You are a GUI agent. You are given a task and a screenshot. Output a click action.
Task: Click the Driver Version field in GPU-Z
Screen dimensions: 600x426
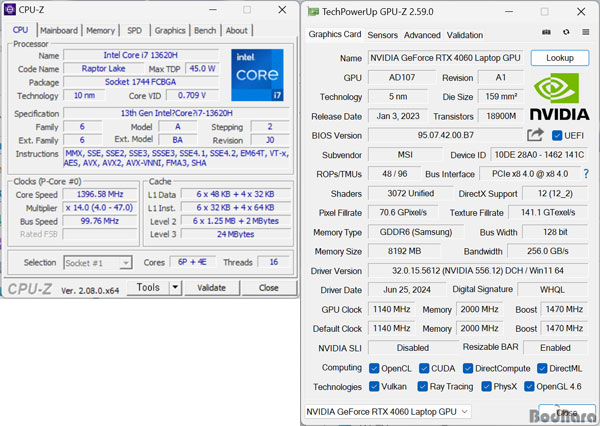(478, 271)
